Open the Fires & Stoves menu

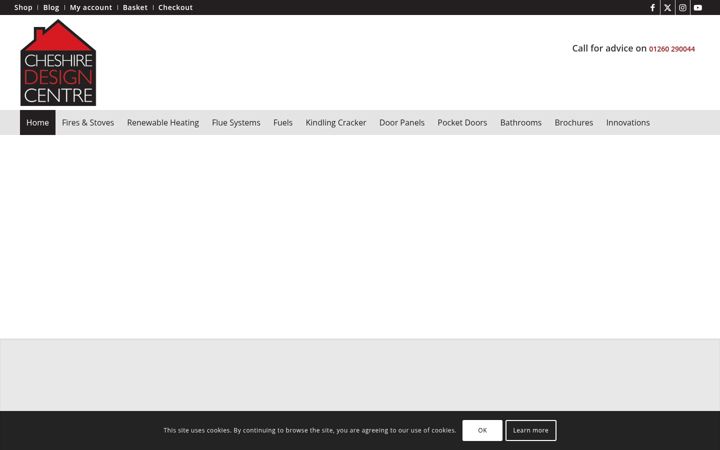click(x=88, y=123)
